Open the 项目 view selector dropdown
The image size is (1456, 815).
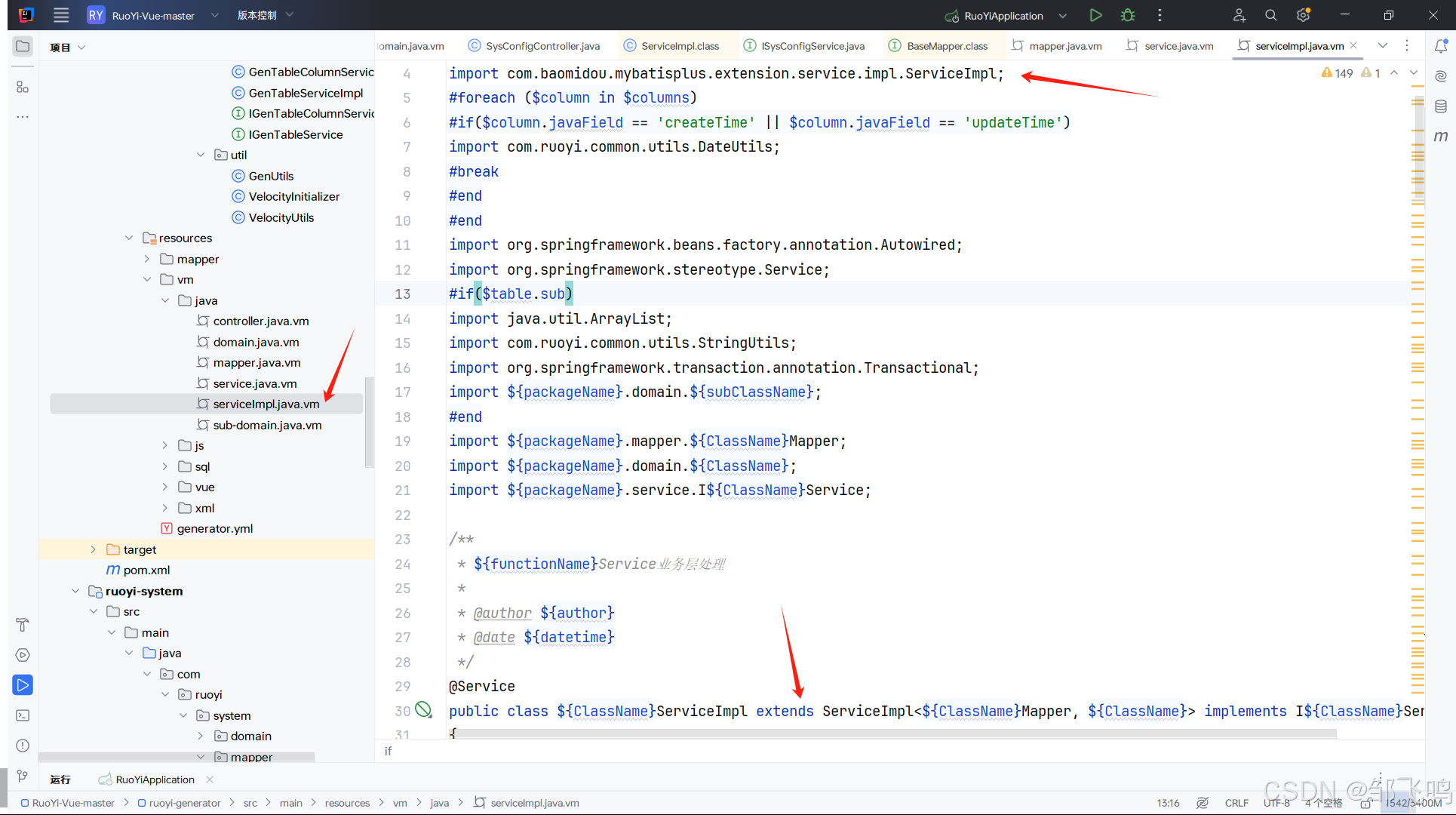pos(67,47)
